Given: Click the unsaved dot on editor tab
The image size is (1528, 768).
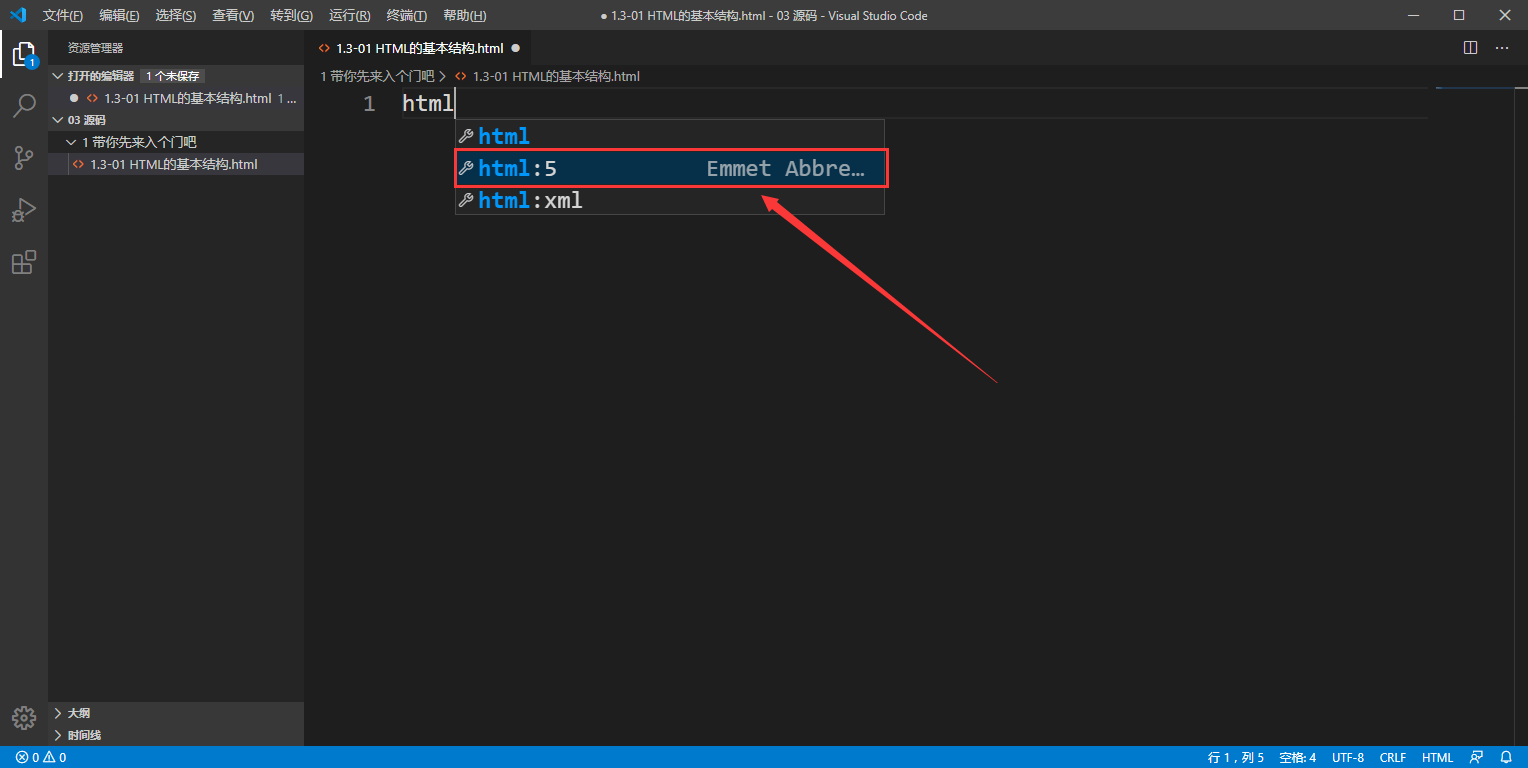Looking at the screenshot, I should pyautogui.click(x=516, y=48).
